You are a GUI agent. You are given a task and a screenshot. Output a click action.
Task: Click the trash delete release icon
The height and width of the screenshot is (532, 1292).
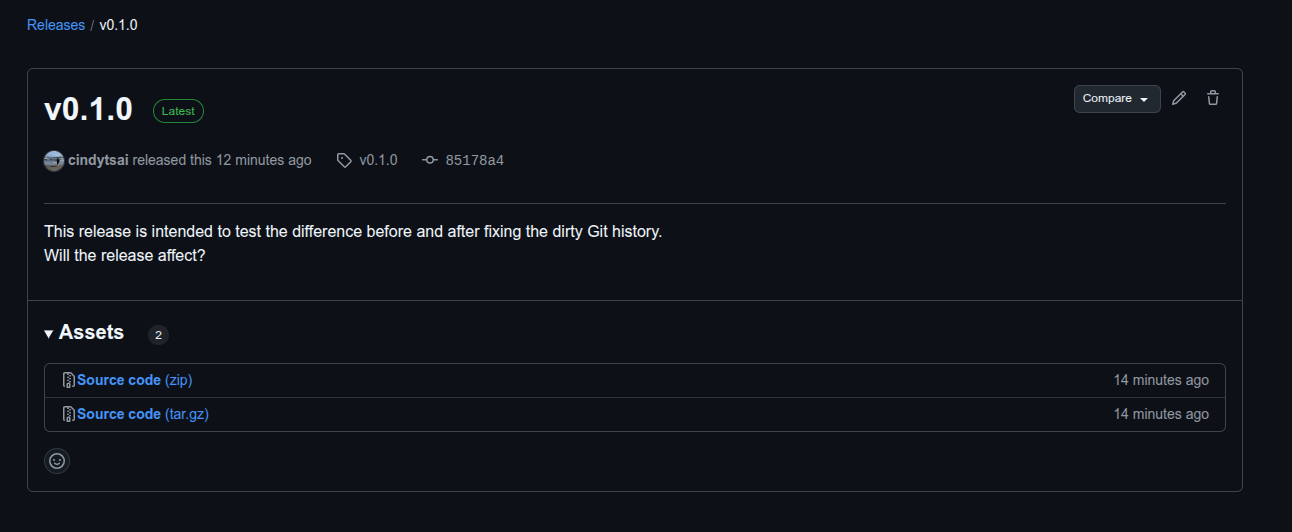(x=1213, y=98)
